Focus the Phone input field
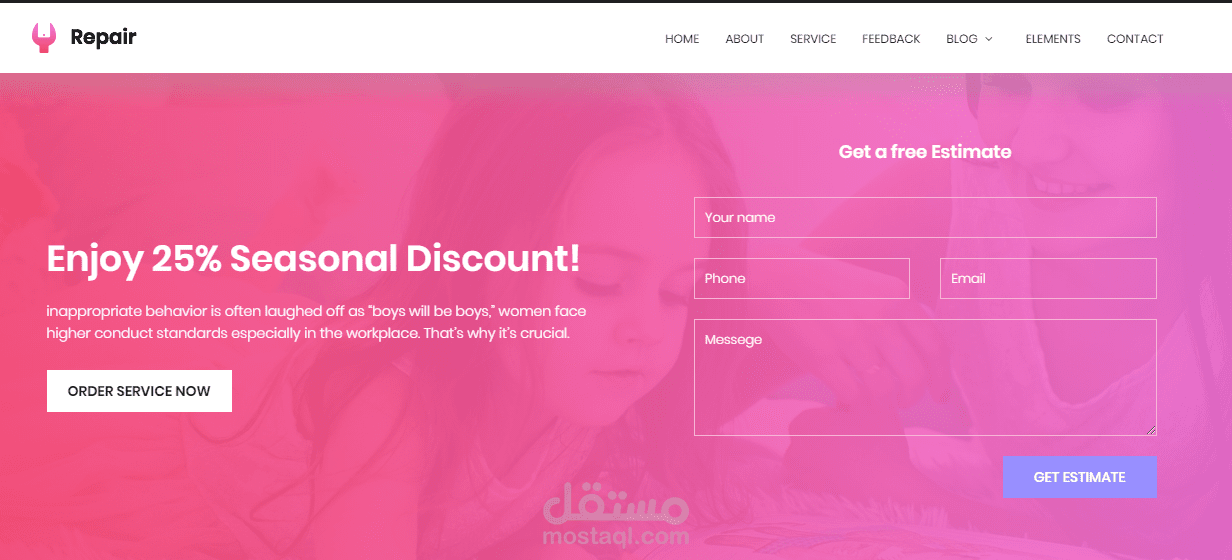The height and width of the screenshot is (560, 1232). [x=802, y=278]
